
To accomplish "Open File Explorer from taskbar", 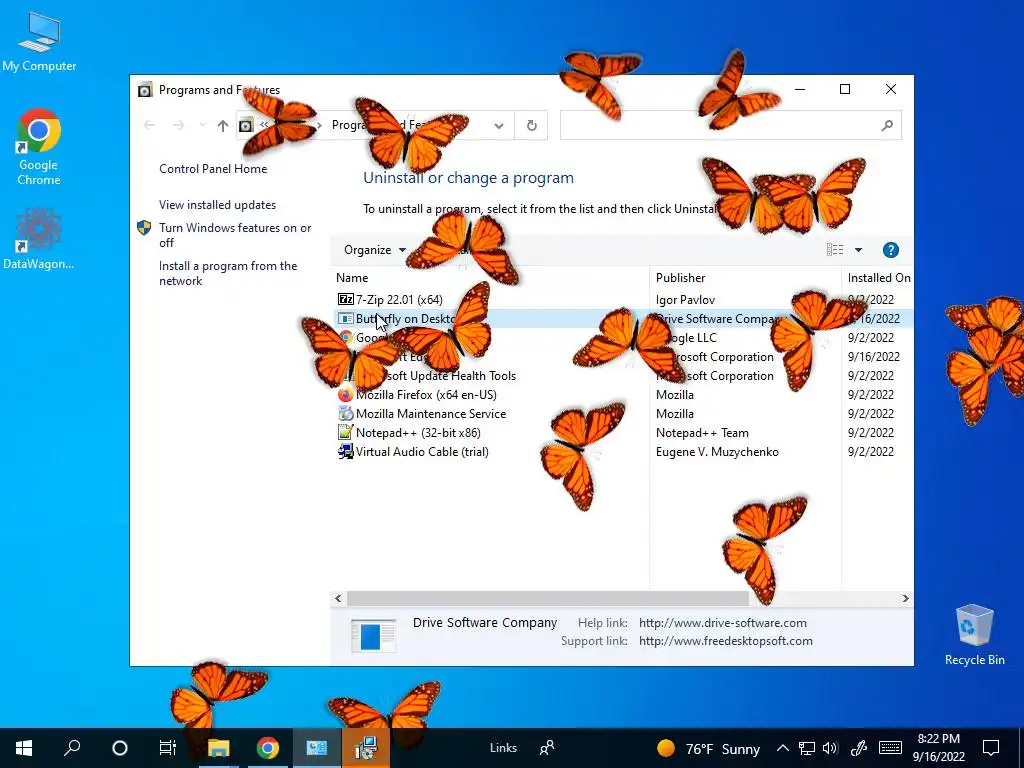I will point(219,748).
